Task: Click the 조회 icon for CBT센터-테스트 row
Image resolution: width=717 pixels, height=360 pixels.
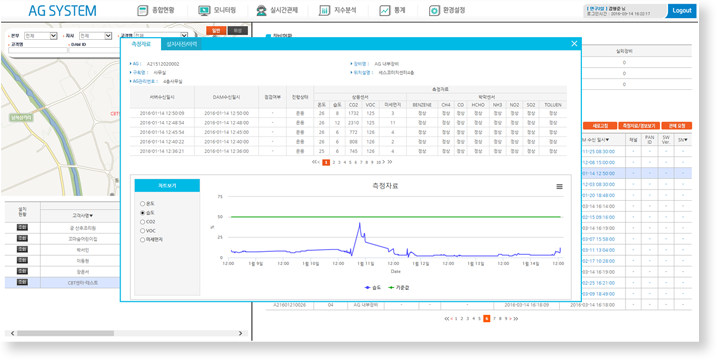Action: point(22,282)
